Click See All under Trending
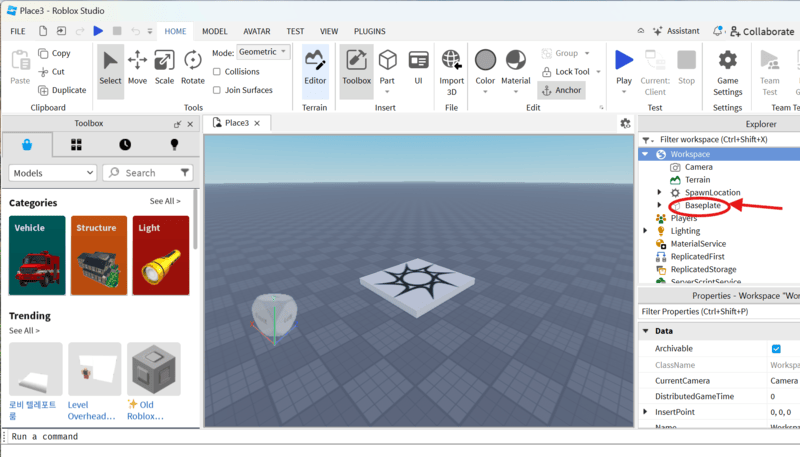 tap(24, 331)
